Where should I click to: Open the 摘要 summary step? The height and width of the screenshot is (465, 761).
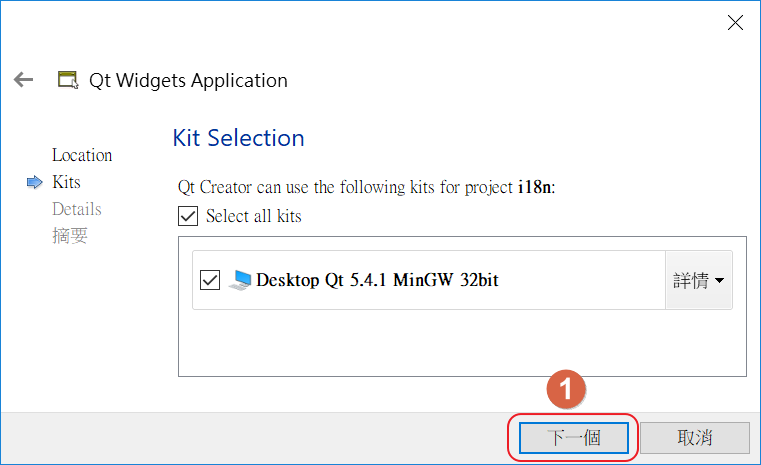69,236
